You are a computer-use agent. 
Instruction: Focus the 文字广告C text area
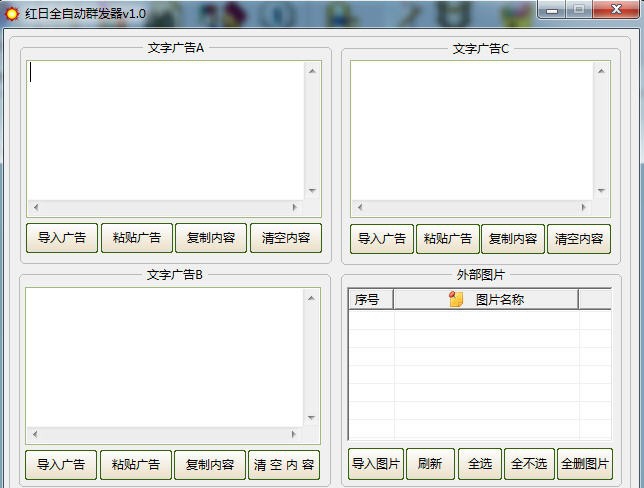click(472, 131)
